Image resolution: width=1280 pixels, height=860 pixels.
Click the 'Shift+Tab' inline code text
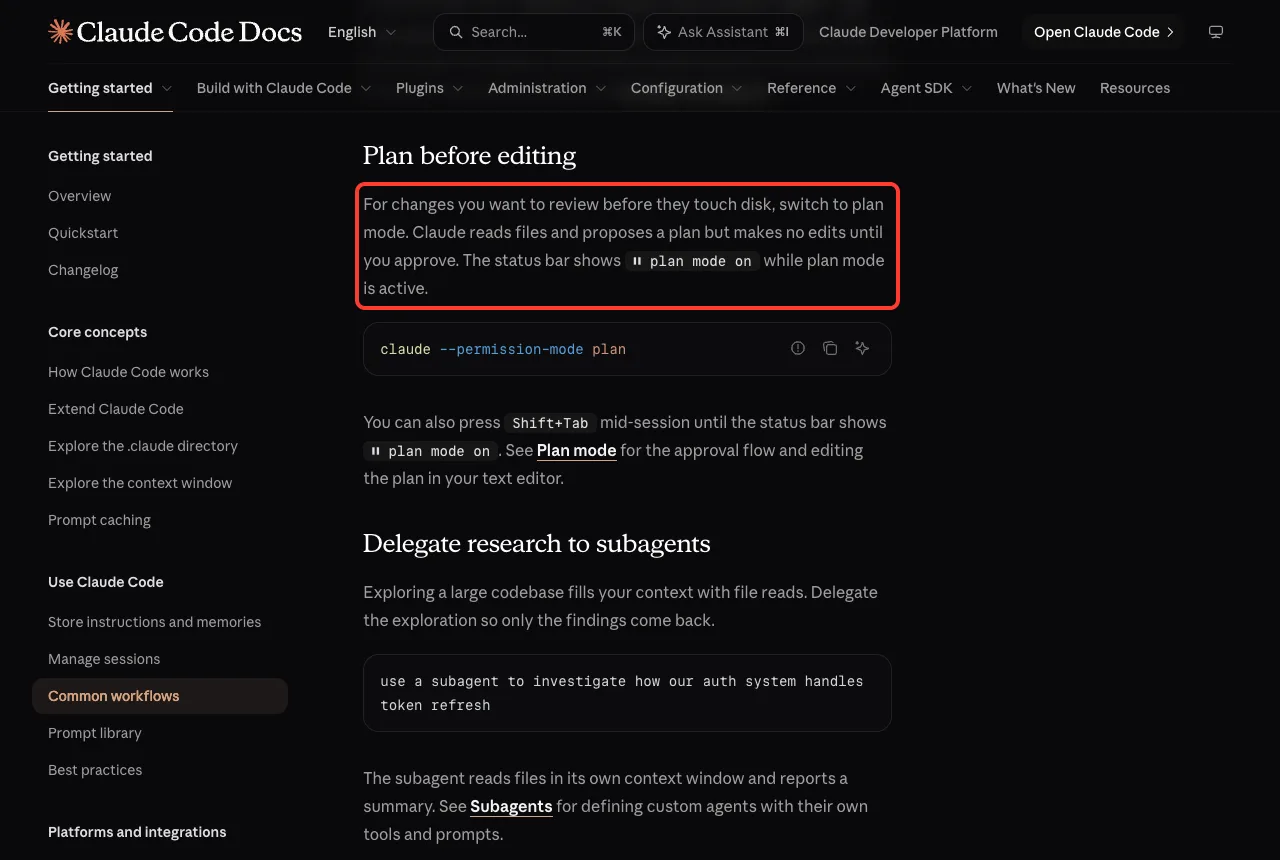(550, 423)
